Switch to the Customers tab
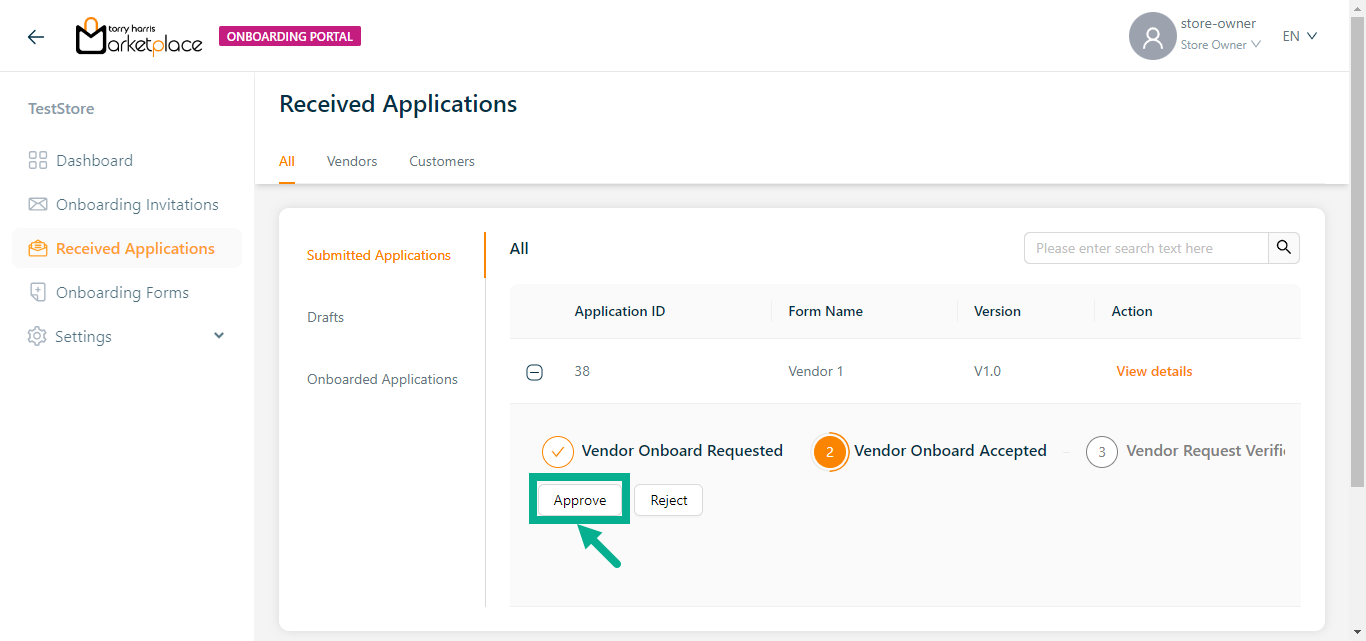This screenshot has height=641, width=1366. tap(442, 161)
